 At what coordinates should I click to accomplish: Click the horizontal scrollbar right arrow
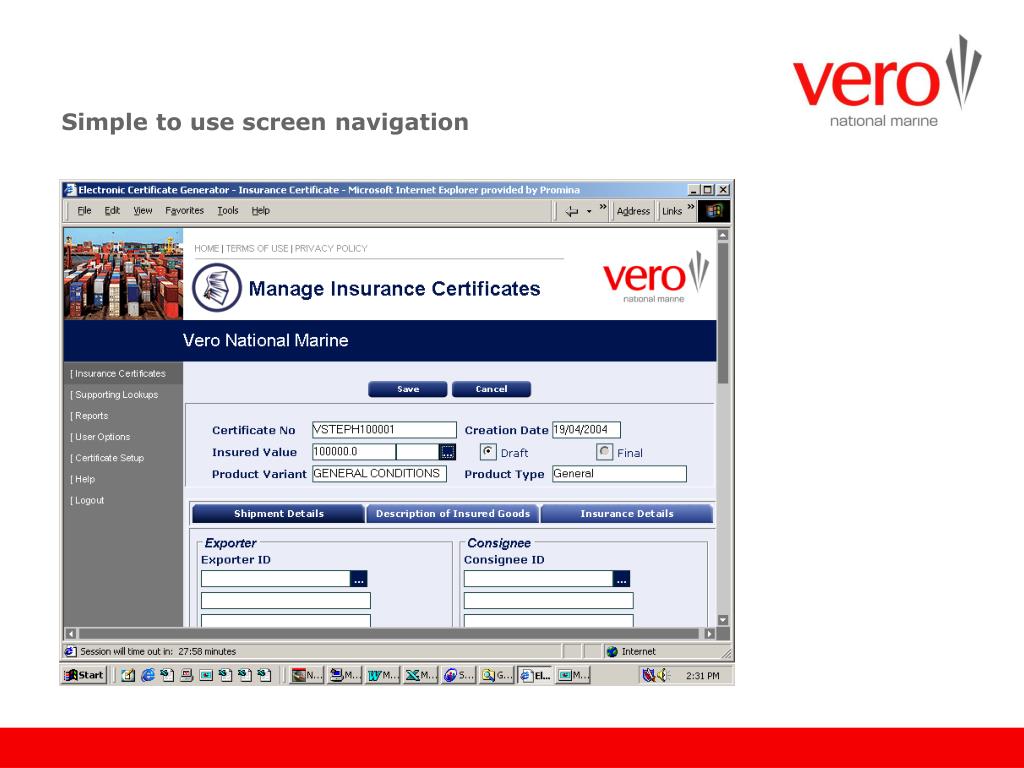(709, 633)
